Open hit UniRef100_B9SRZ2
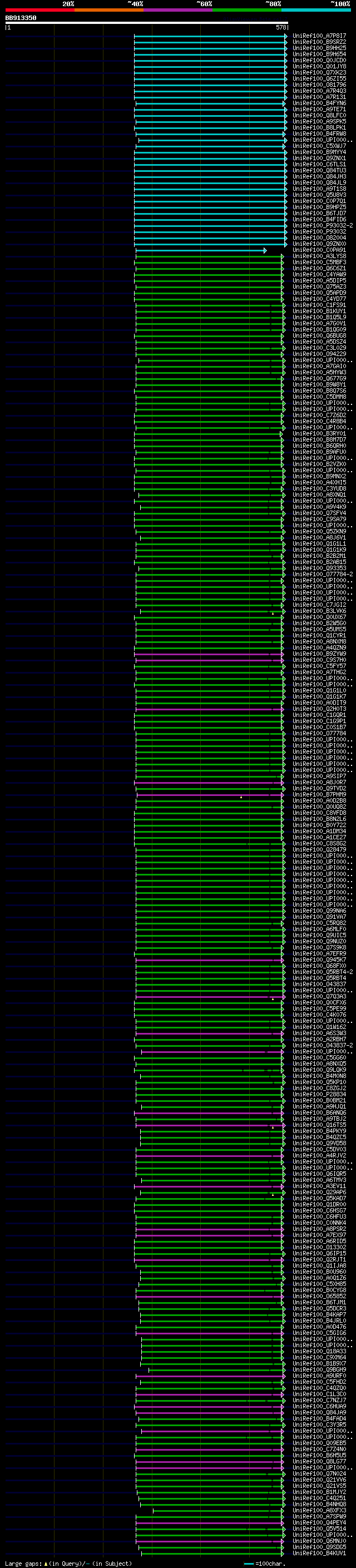Image resolution: width=356 pixels, height=1568 pixels. 319,42
